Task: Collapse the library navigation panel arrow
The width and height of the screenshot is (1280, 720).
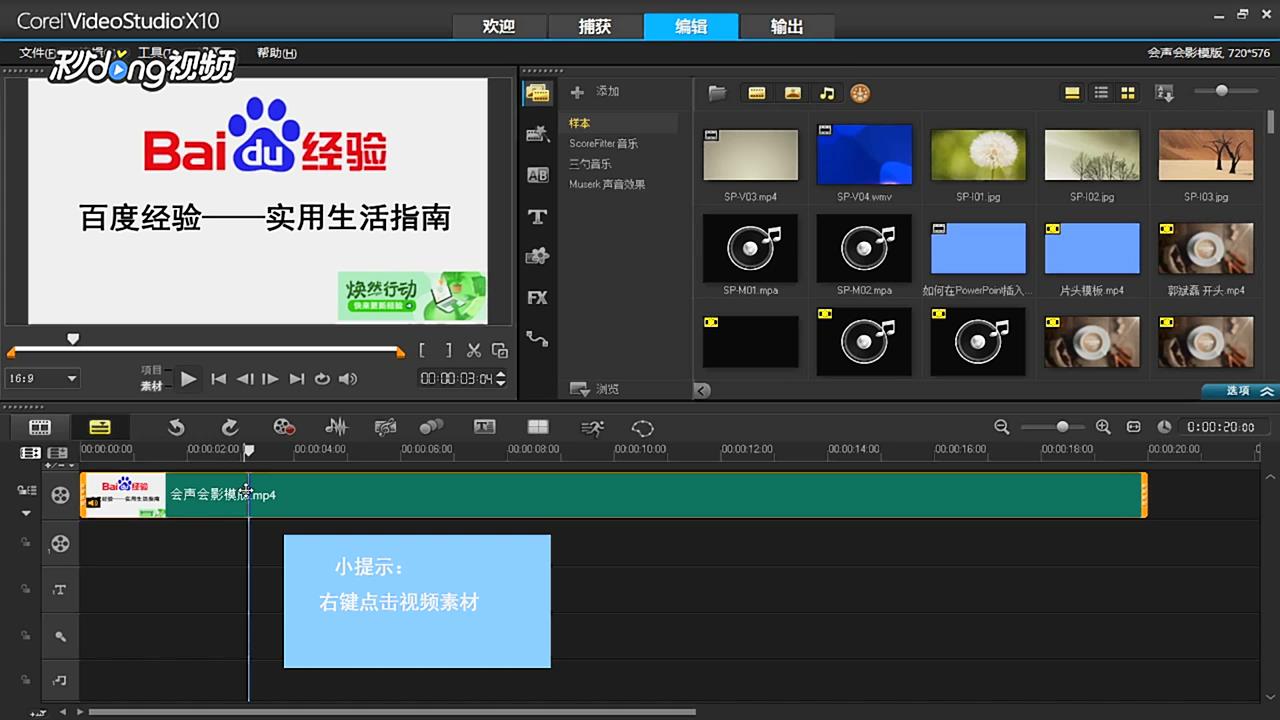Action: coord(702,390)
